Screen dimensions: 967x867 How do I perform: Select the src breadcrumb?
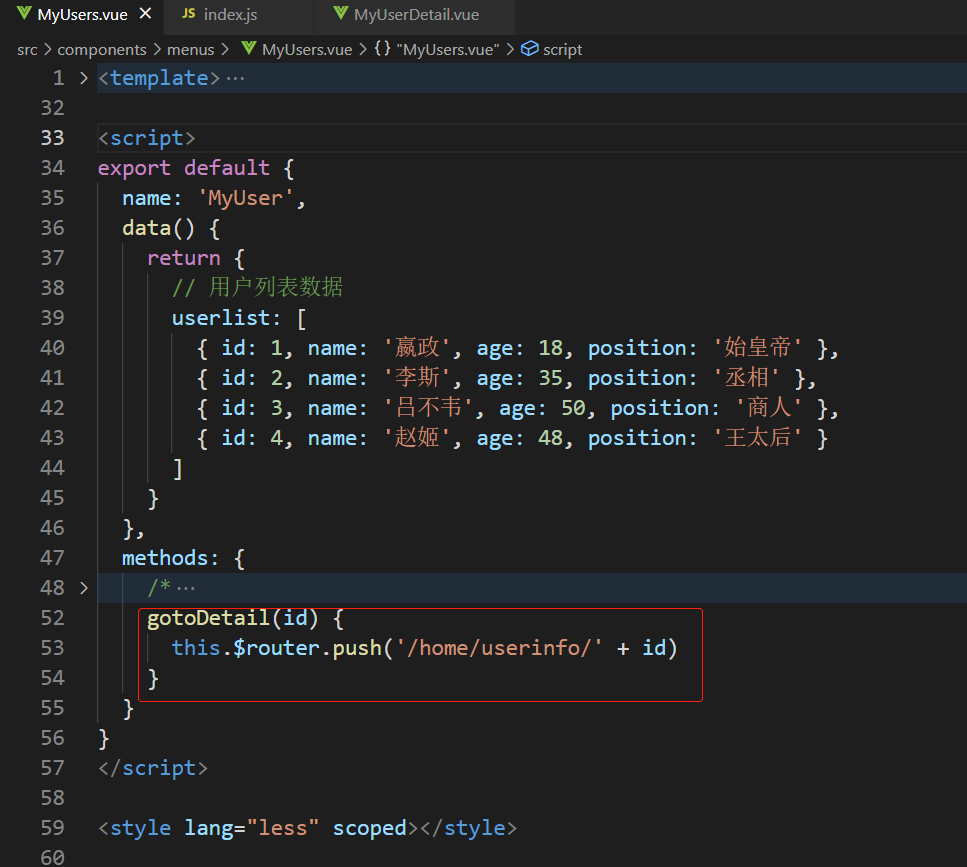tap(27, 49)
